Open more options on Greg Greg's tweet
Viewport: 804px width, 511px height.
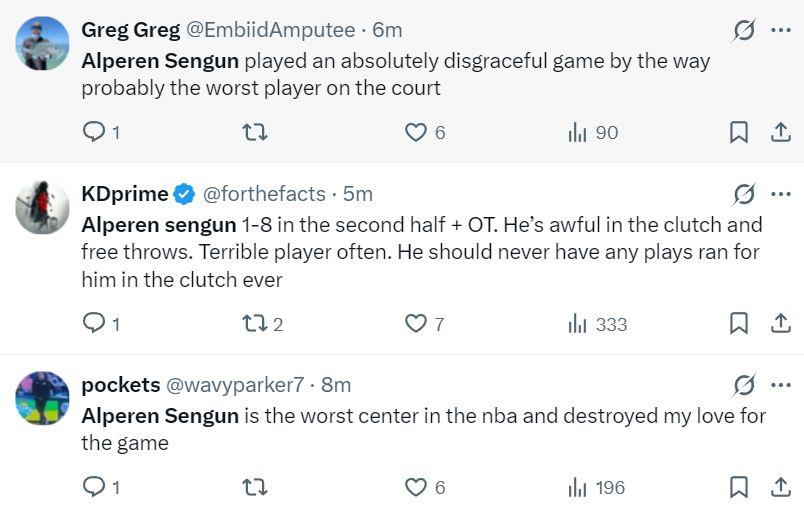point(781,30)
